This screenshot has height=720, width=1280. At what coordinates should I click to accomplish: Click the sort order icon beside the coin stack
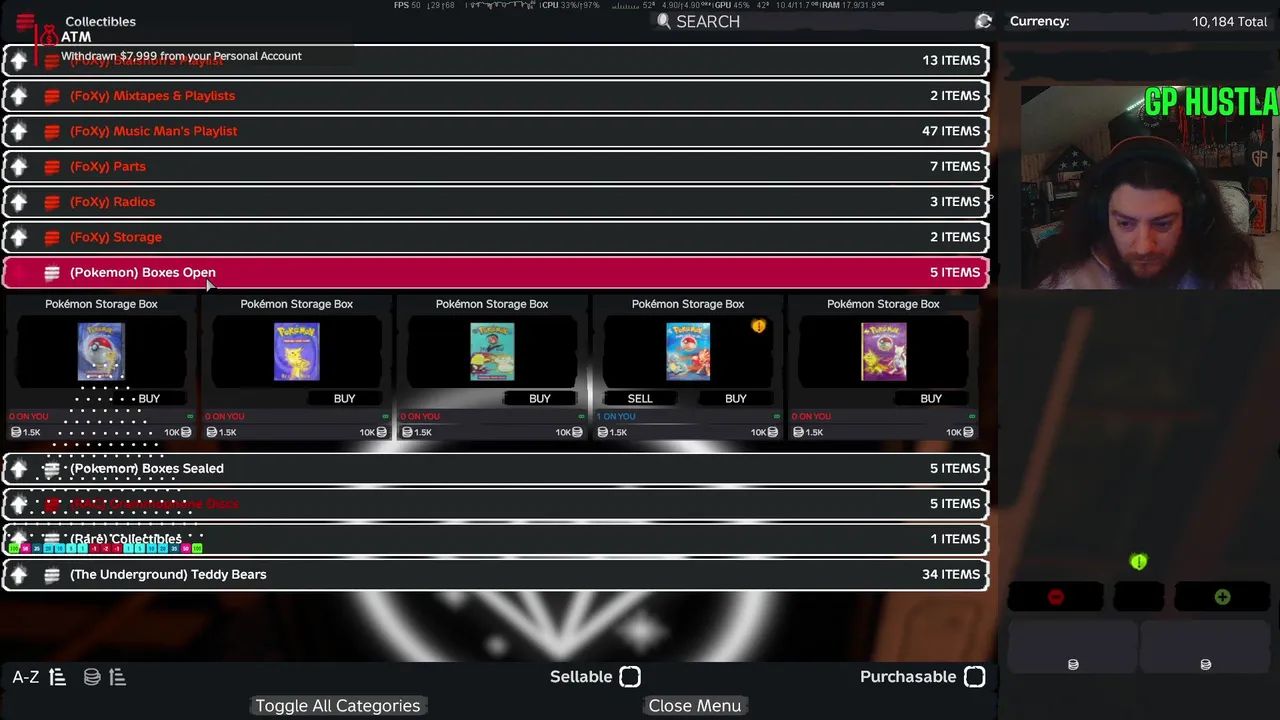117,677
